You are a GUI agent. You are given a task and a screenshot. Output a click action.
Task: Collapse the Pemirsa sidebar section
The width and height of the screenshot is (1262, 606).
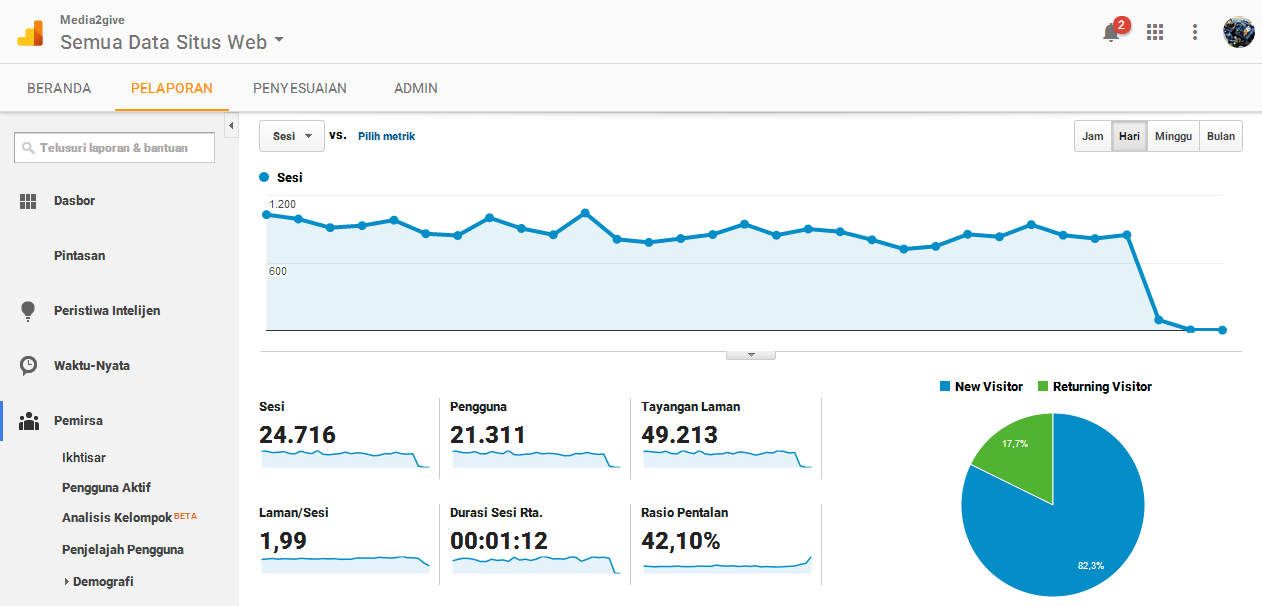tap(78, 421)
